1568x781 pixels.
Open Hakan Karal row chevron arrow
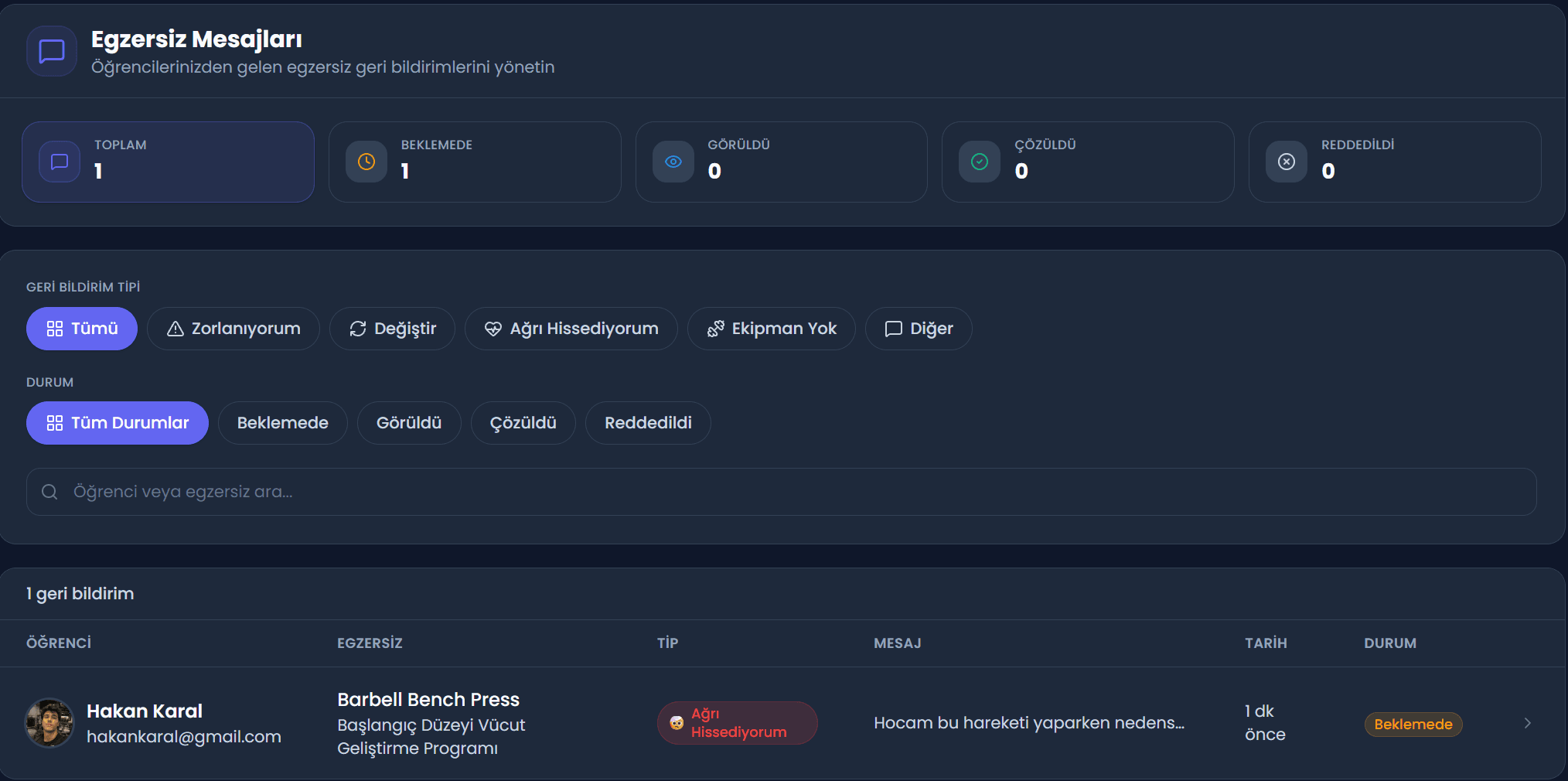tap(1528, 723)
